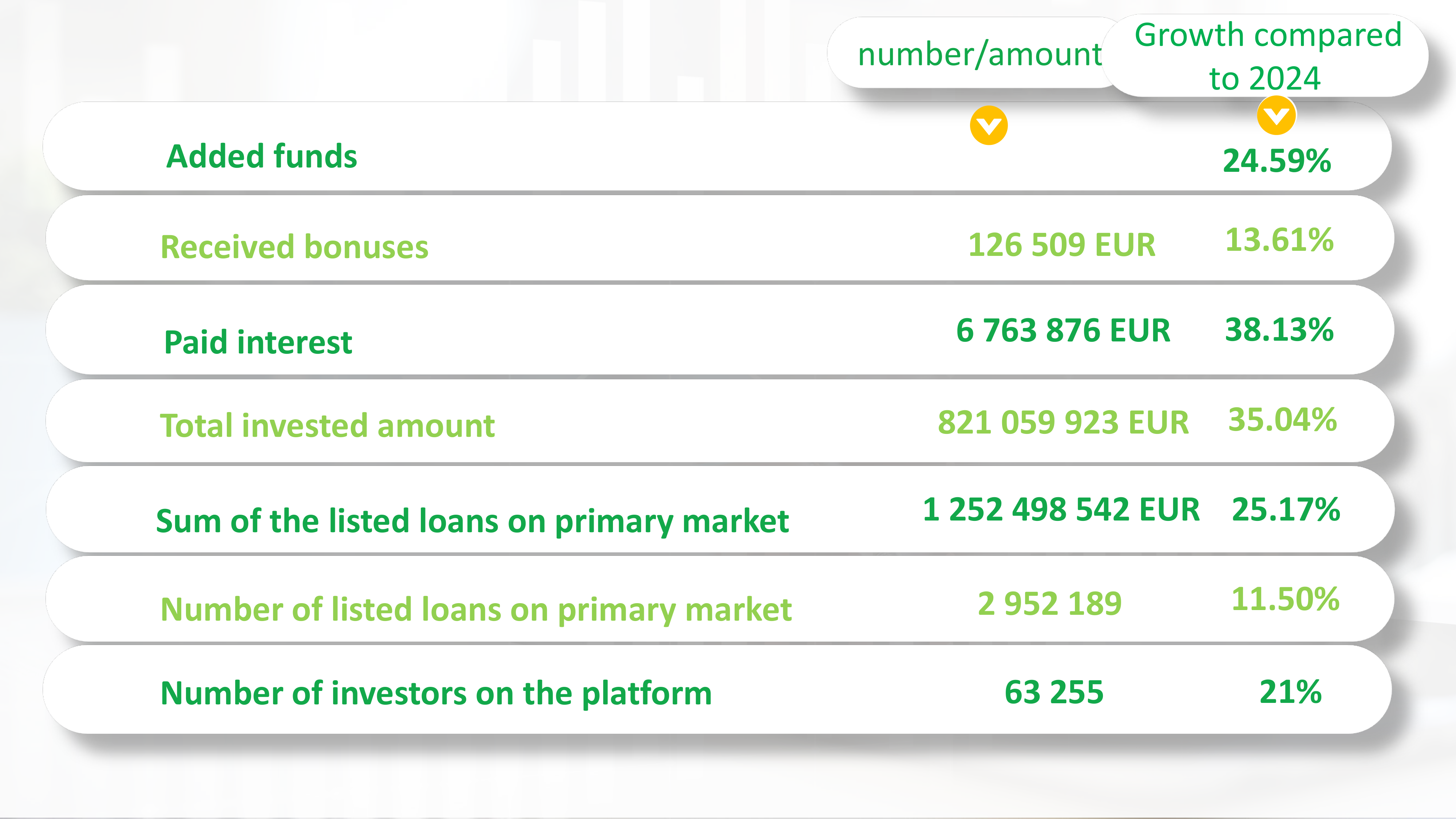Click Number of listed loans on primary market
Screen dimensions: 1456x819
tap(476, 609)
